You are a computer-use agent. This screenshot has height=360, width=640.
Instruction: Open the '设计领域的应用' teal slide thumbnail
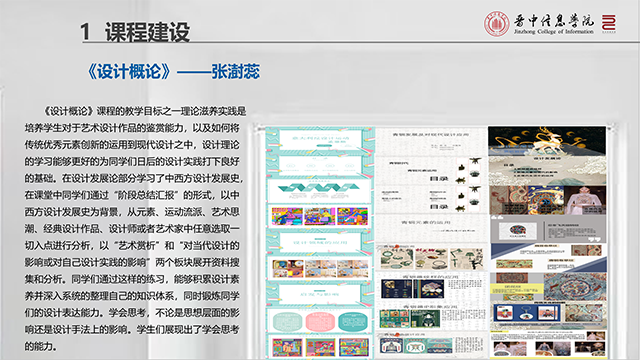coord(320,242)
